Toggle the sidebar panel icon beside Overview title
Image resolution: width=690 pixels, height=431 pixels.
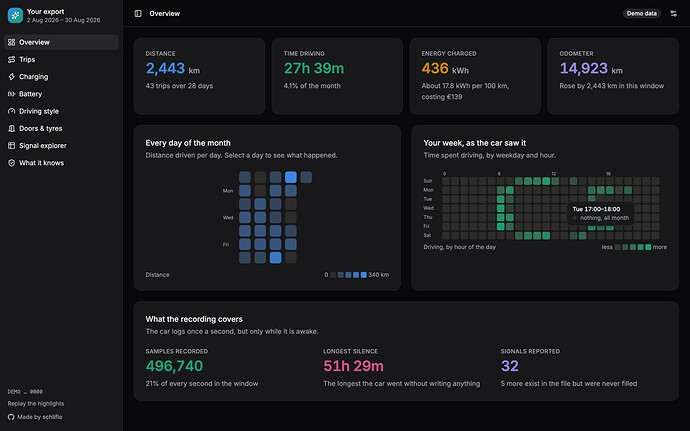(x=138, y=14)
